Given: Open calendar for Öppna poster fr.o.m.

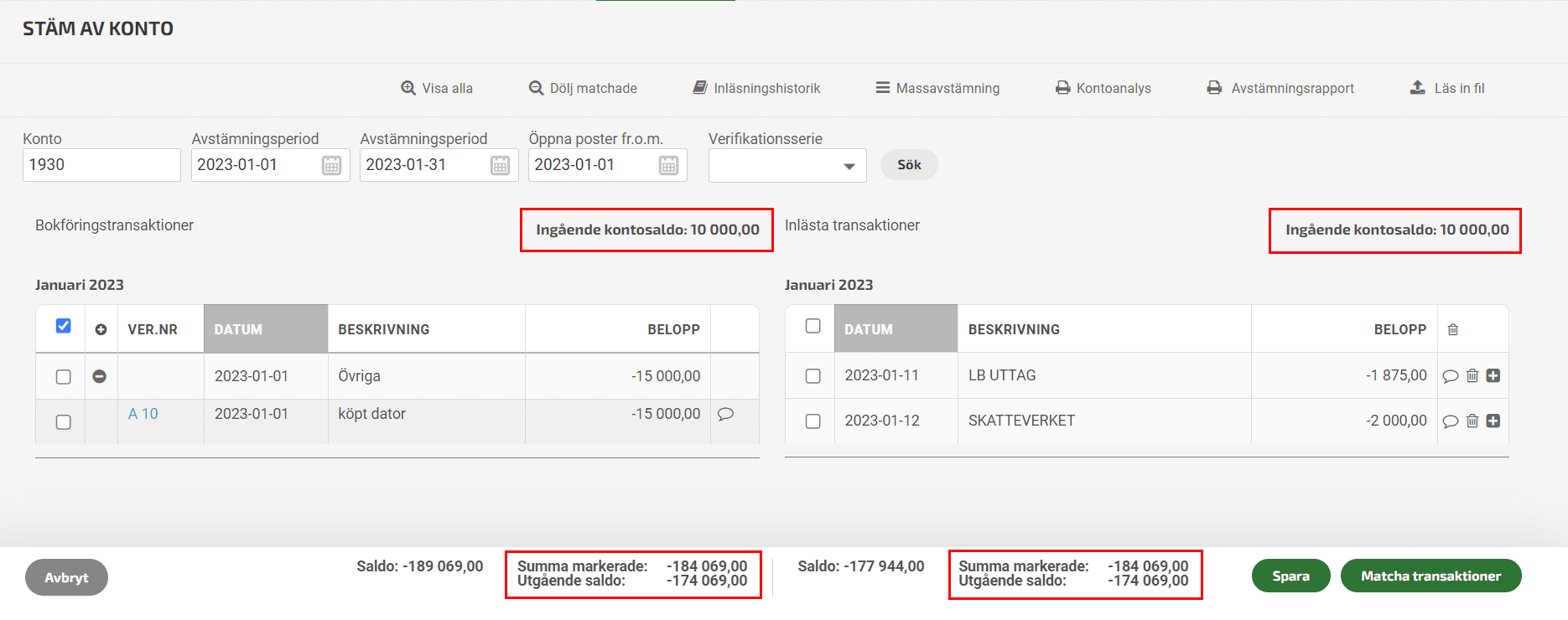Looking at the screenshot, I should pos(669,165).
